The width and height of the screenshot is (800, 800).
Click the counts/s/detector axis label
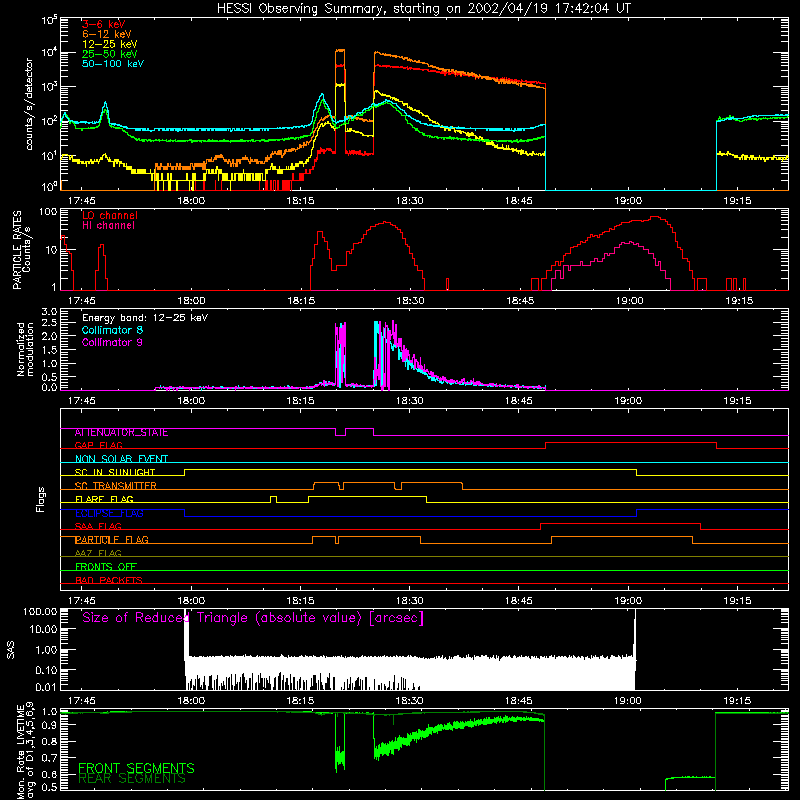[29, 104]
